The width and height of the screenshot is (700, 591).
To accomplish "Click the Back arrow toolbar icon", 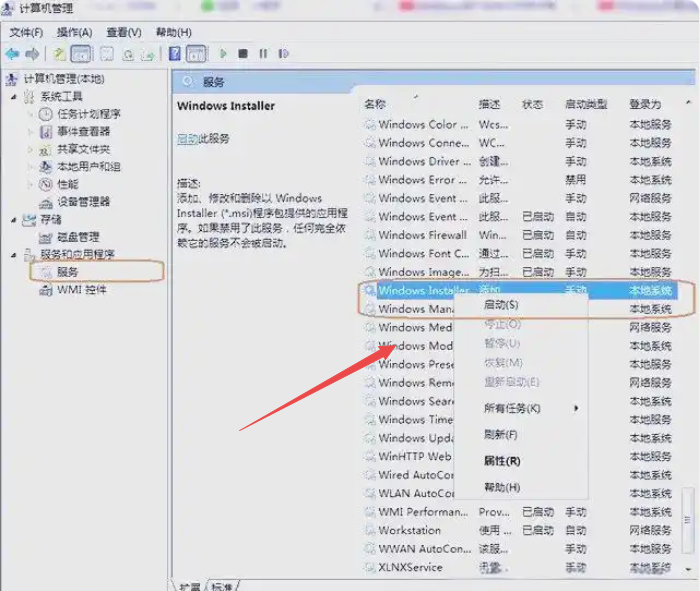I will point(12,54).
